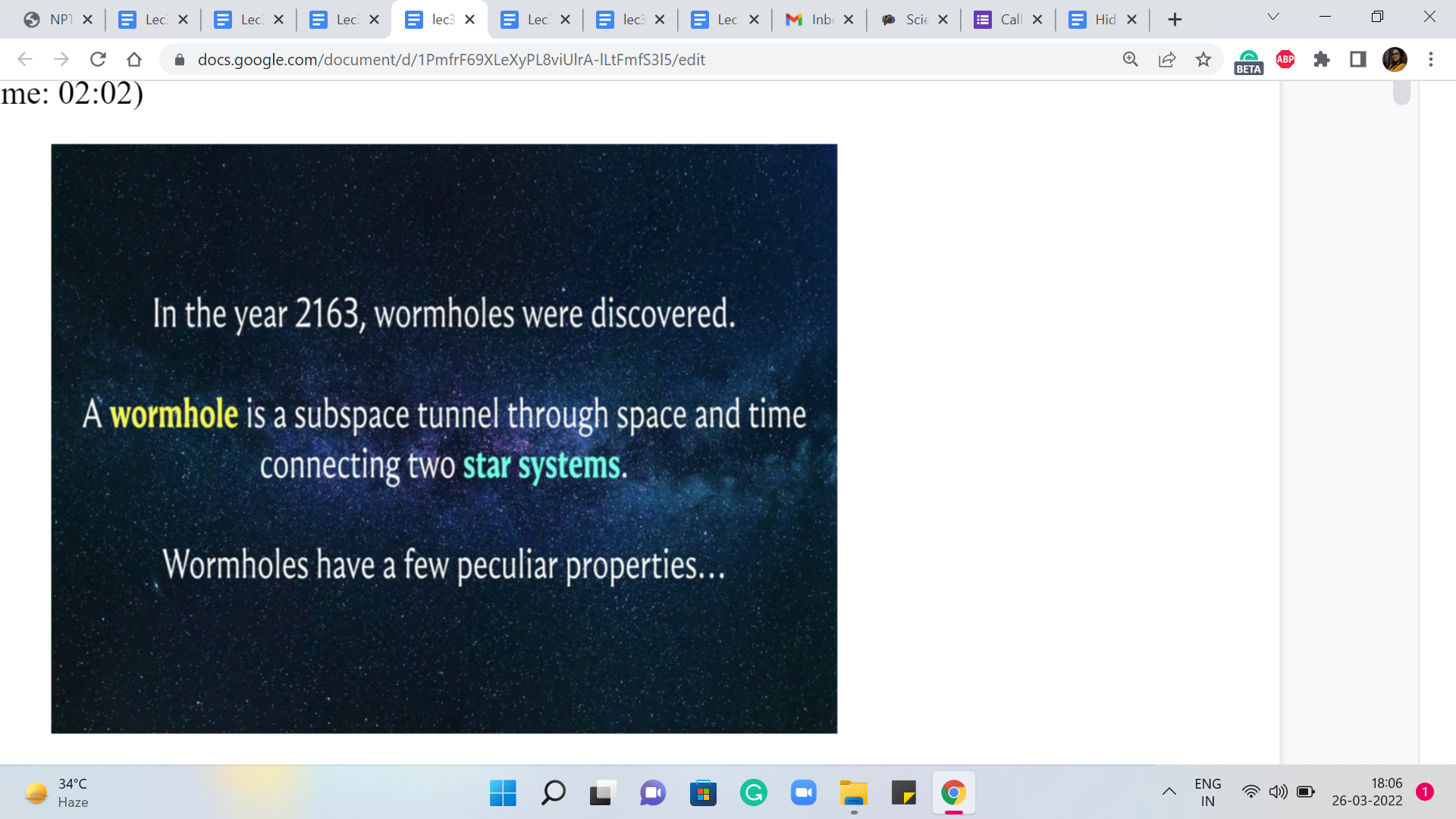Open the Zoom app in taskbar
This screenshot has height=819, width=1456.
803,793
